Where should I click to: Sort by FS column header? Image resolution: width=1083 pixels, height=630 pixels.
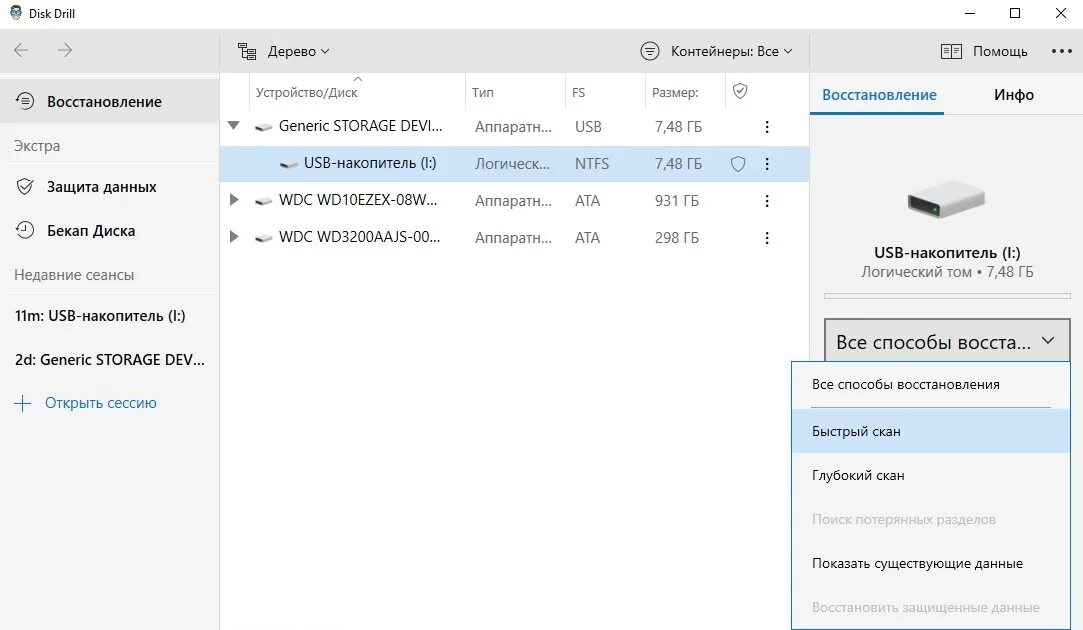click(x=579, y=92)
